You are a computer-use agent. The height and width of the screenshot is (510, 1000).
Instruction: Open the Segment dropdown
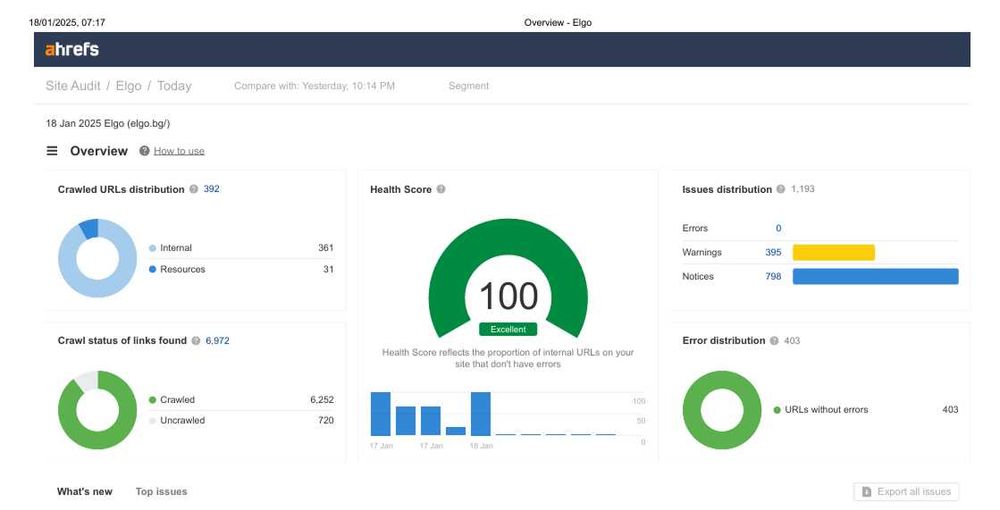(469, 86)
